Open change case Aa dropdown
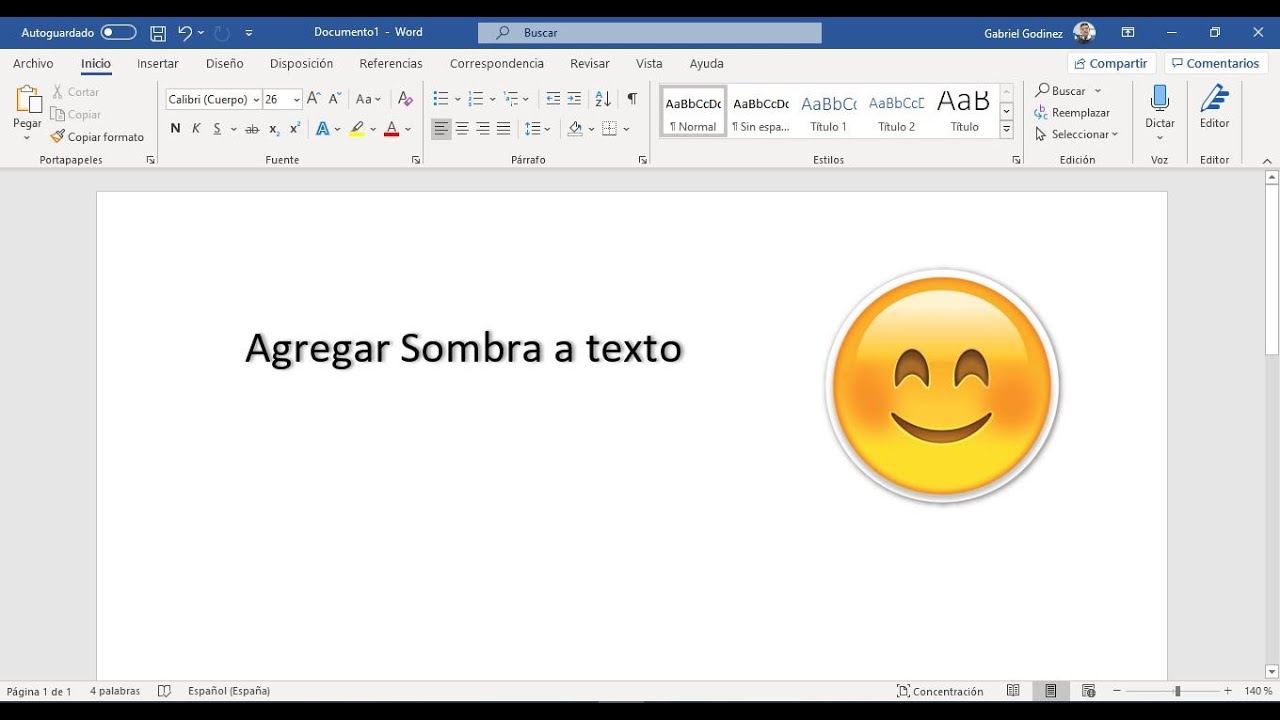Image resolution: width=1280 pixels, height=720 pixels. tap(368, 99)
